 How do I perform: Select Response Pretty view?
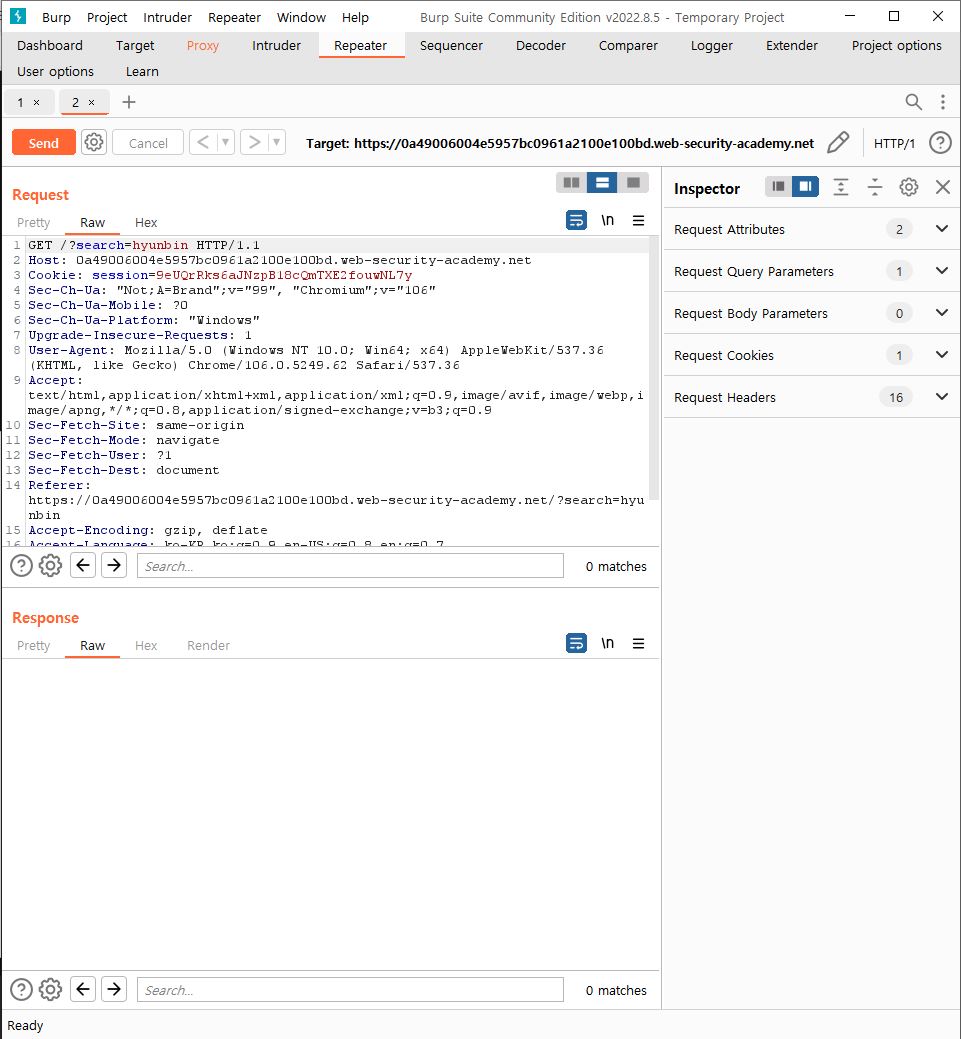33,645
